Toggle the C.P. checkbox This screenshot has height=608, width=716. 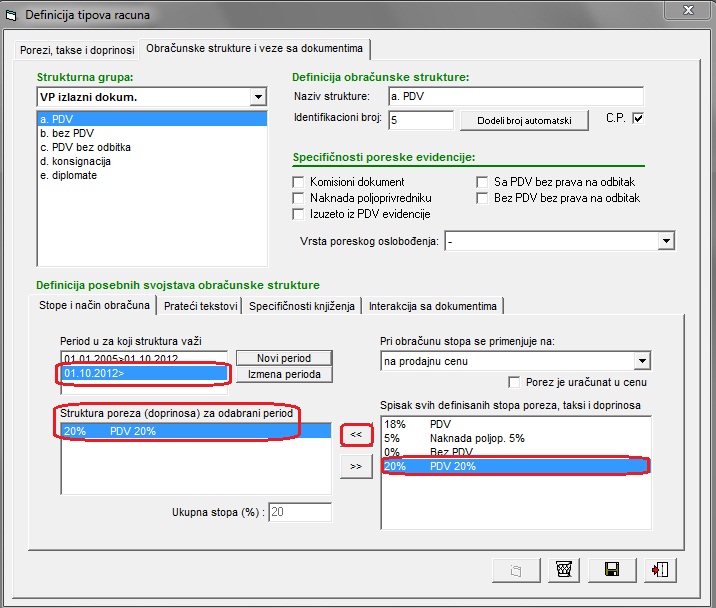click(x=638, y=119)
